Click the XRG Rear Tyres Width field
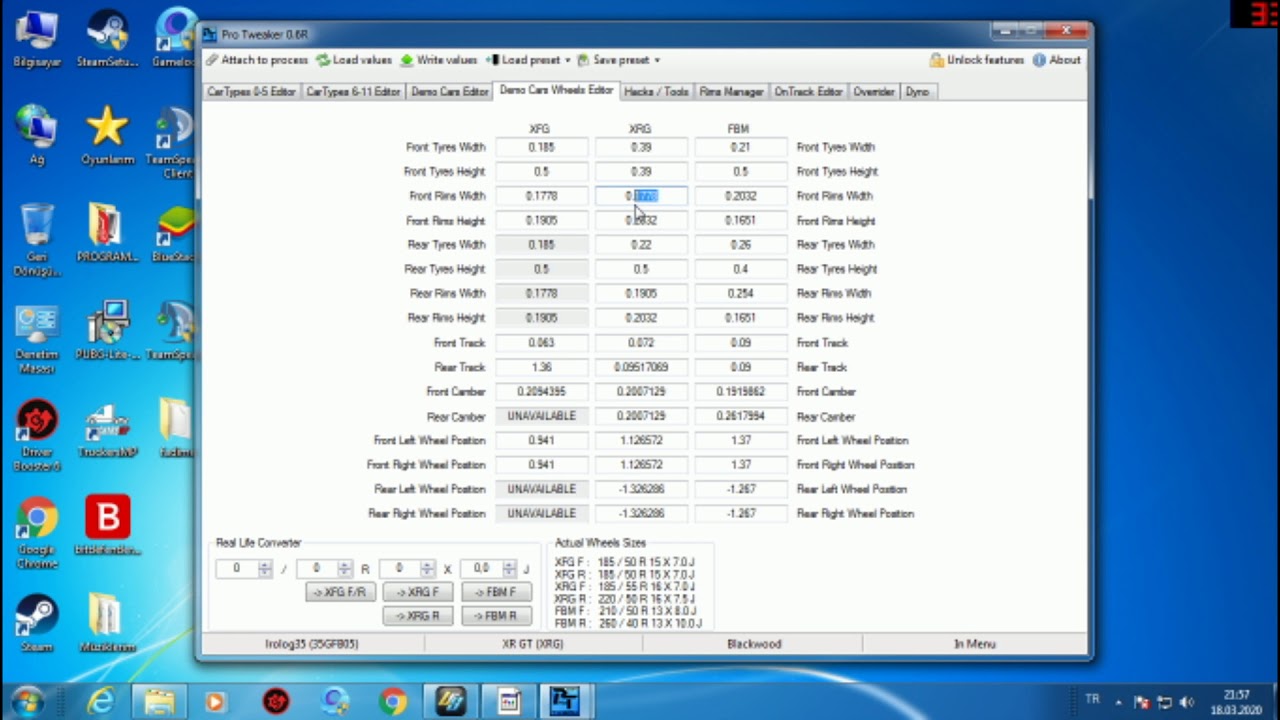The width and height of the screenshot is (1280, 720). point(641,245)
